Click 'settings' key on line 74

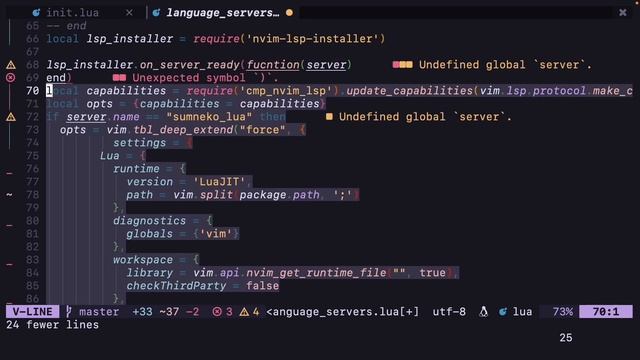pyautogui.click(x=140, y=143)
